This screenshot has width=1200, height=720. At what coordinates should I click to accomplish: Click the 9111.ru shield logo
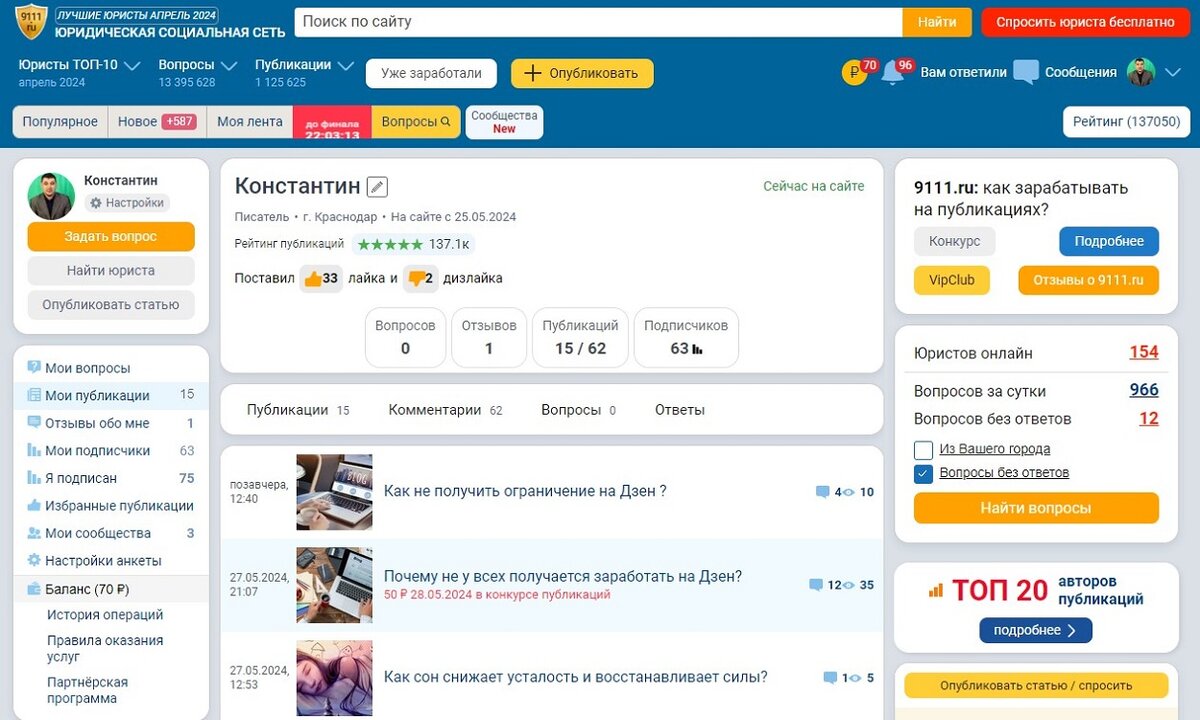[31, 21]
